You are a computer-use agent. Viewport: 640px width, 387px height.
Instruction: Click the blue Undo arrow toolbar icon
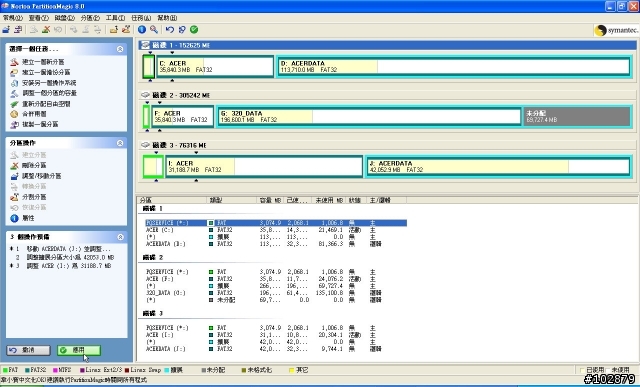click(170, 29)
